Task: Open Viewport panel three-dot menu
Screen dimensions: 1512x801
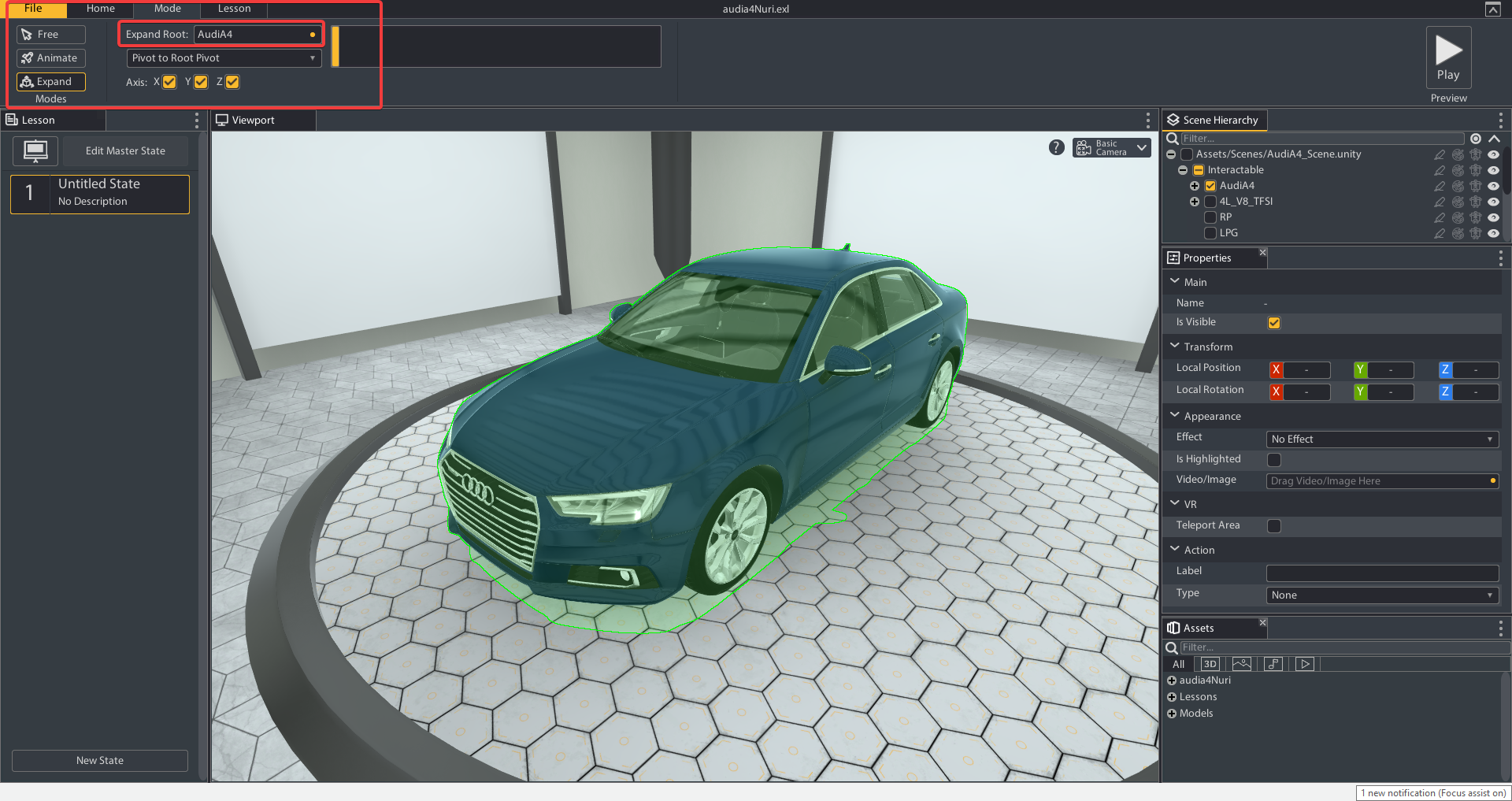Action: point(1148,121)
